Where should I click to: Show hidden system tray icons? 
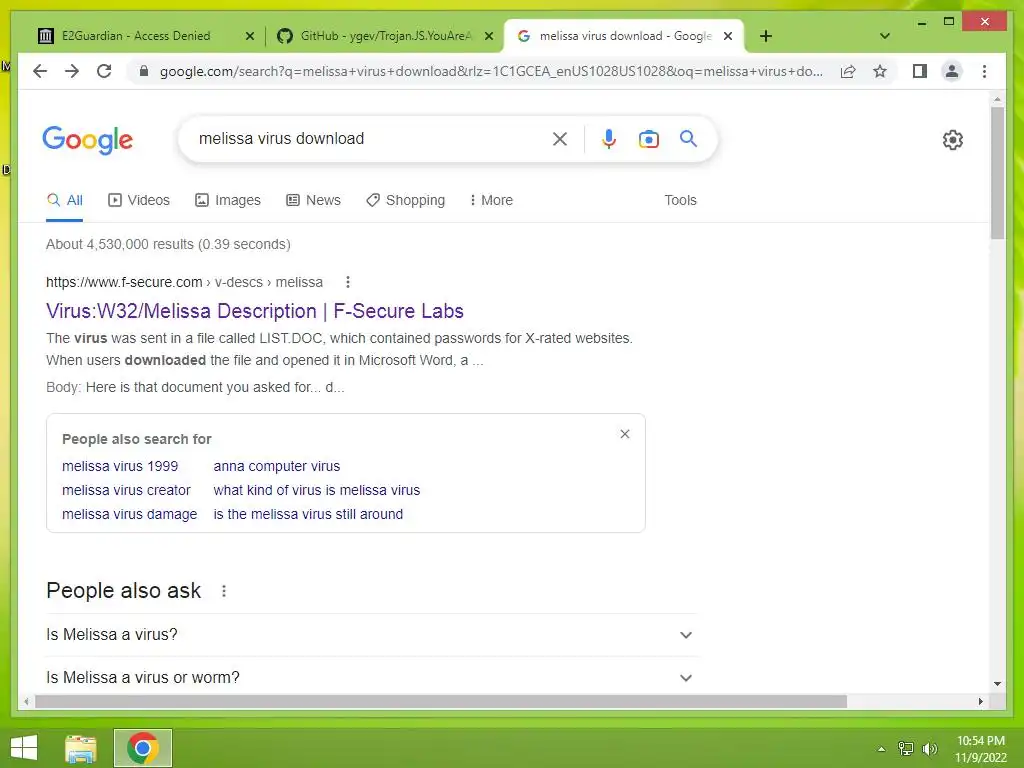pos(882,749)
